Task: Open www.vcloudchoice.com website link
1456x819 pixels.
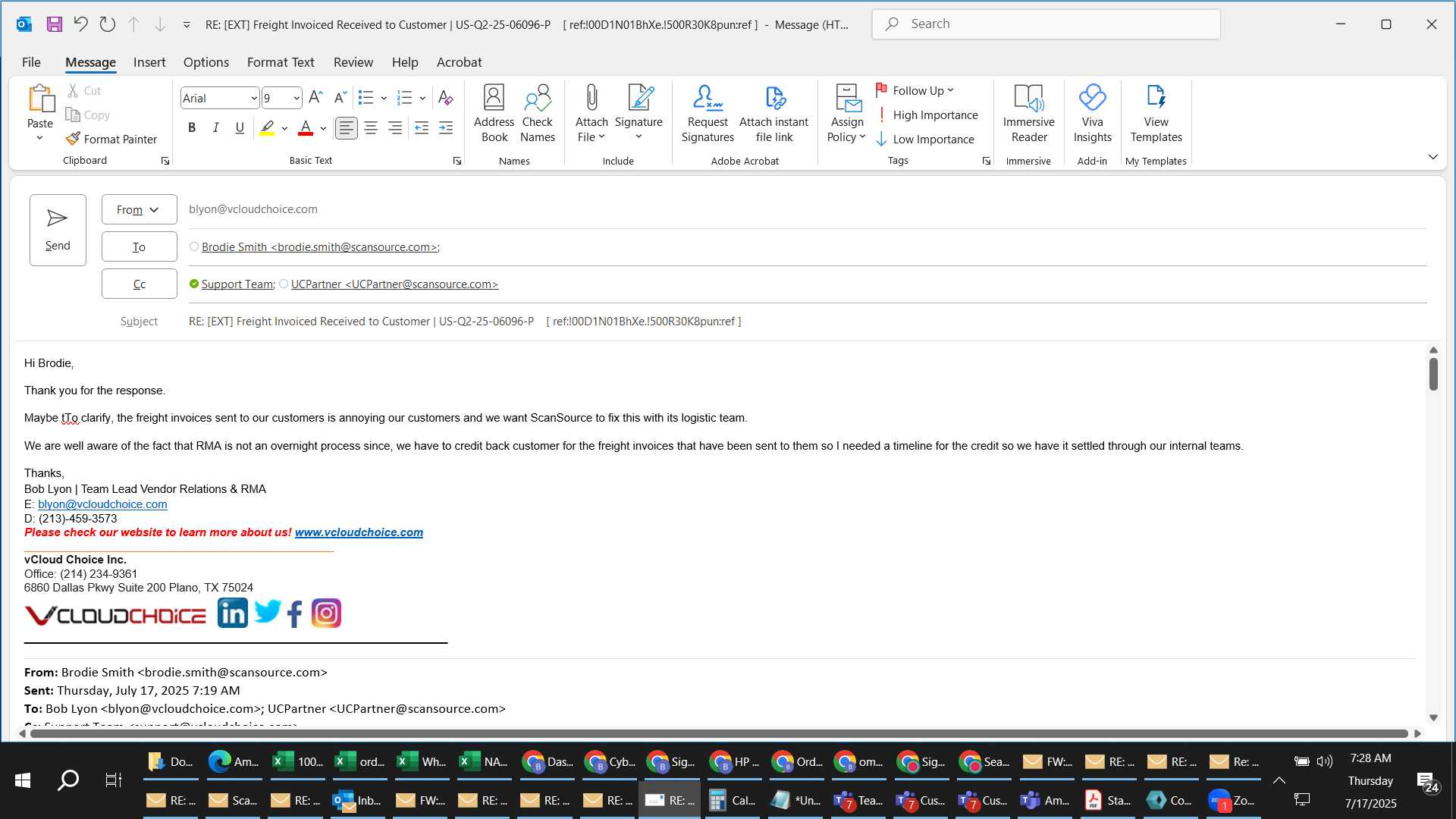Action: pyautogui.click(x=359, y=532)
